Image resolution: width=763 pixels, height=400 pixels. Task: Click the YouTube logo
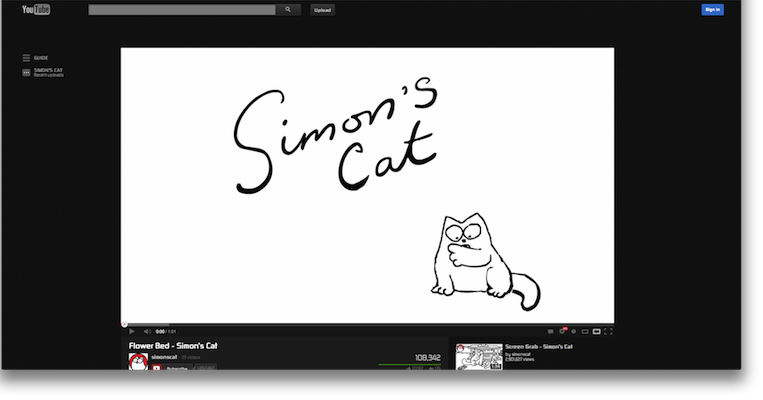coord(36,9)
